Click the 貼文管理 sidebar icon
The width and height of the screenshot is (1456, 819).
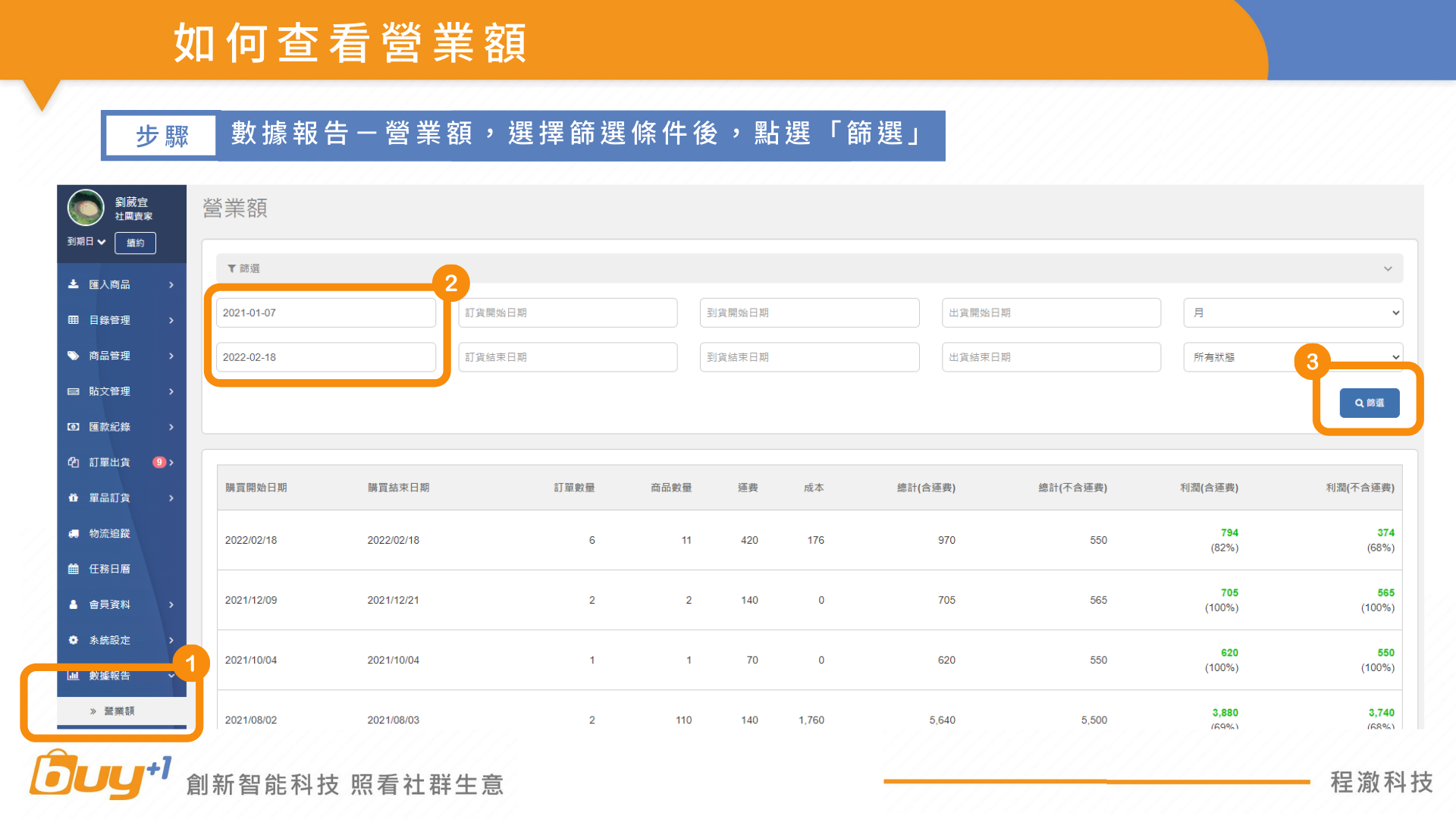click(74, 391)
